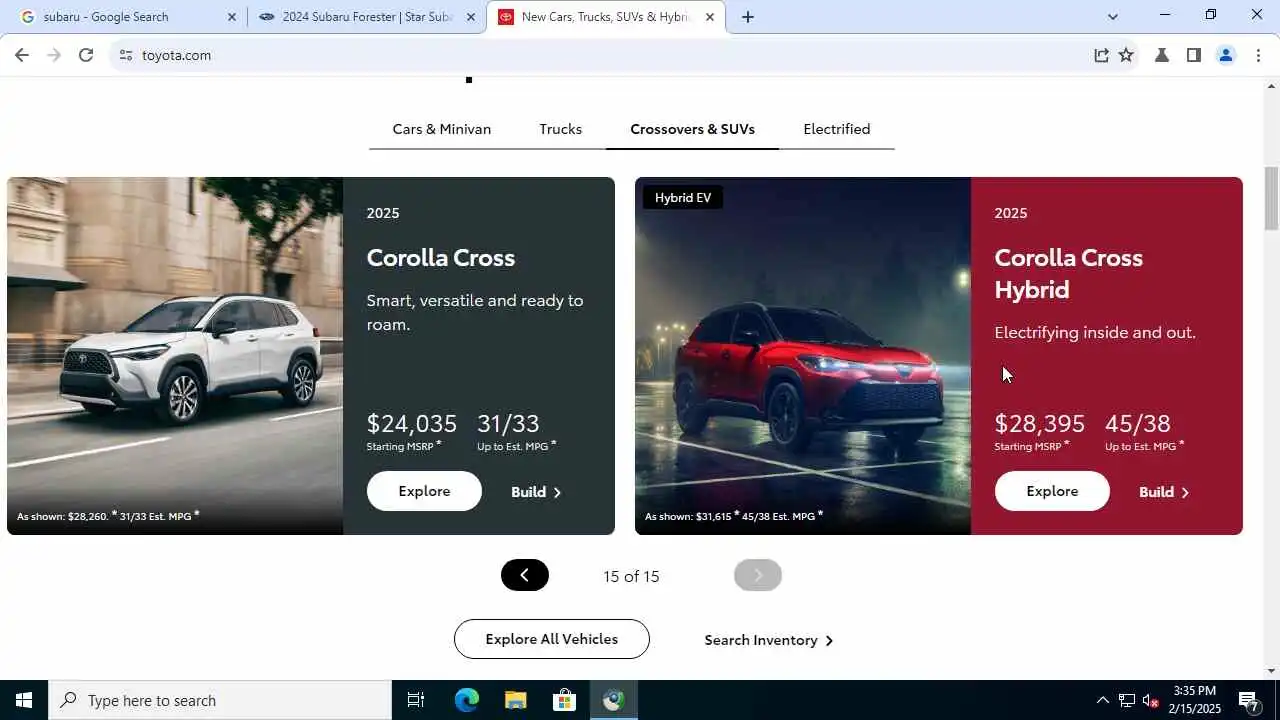Screen dimensions: 1280x720
Task: Bookmark this tab with star icon
Action: point(1126,55)
